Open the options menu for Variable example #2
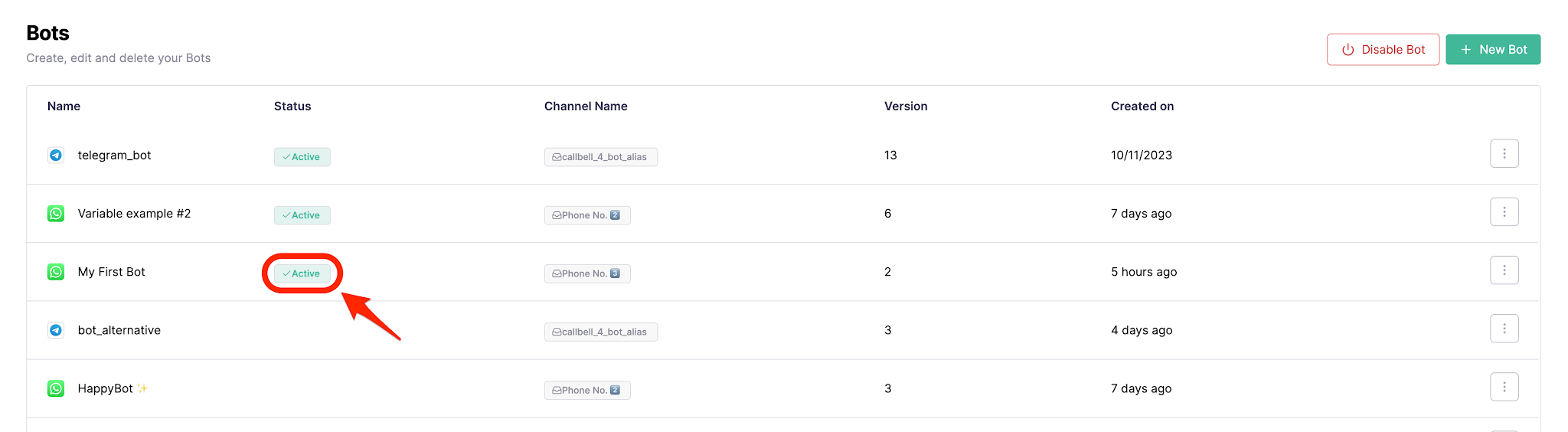 [x=1504, y=212]
